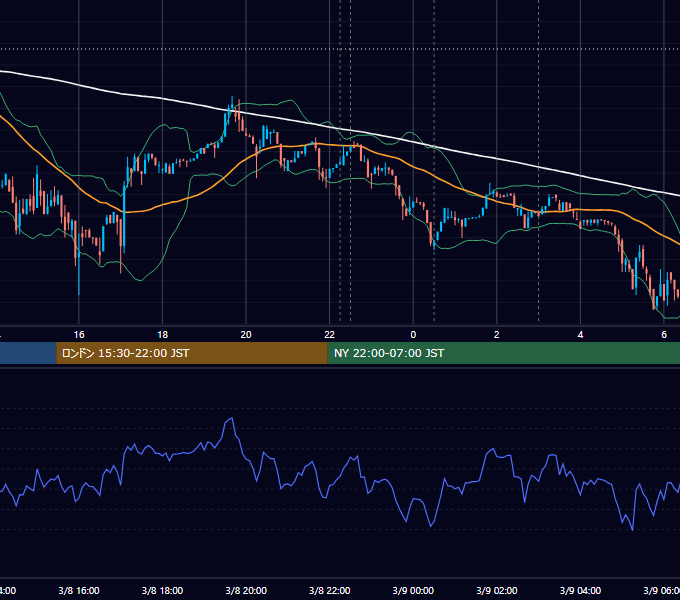Click the blue session bar before London

point(28,353)
